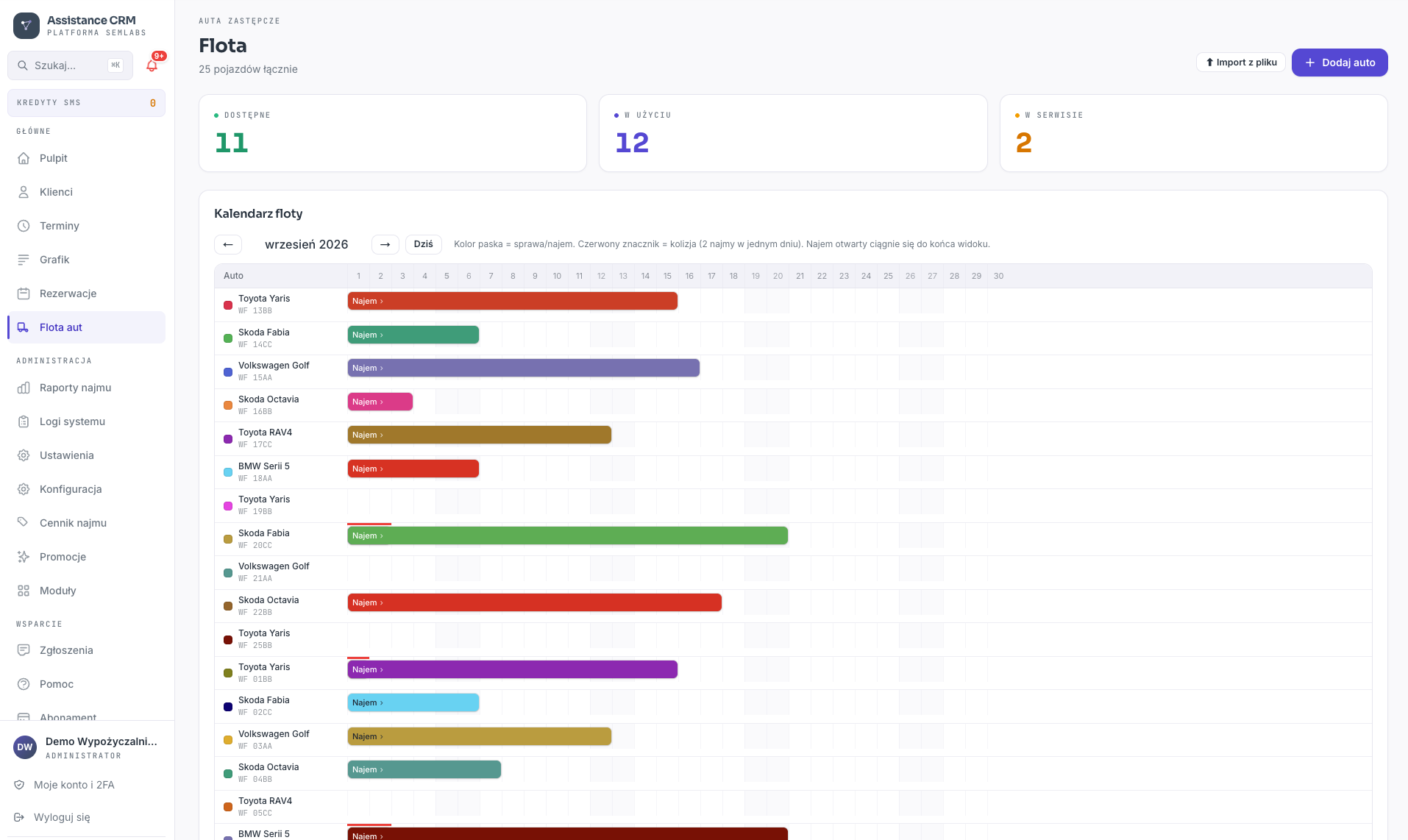Open the Kredyty SMS box
Screen dimensions: 1408x840
[86, 103]
